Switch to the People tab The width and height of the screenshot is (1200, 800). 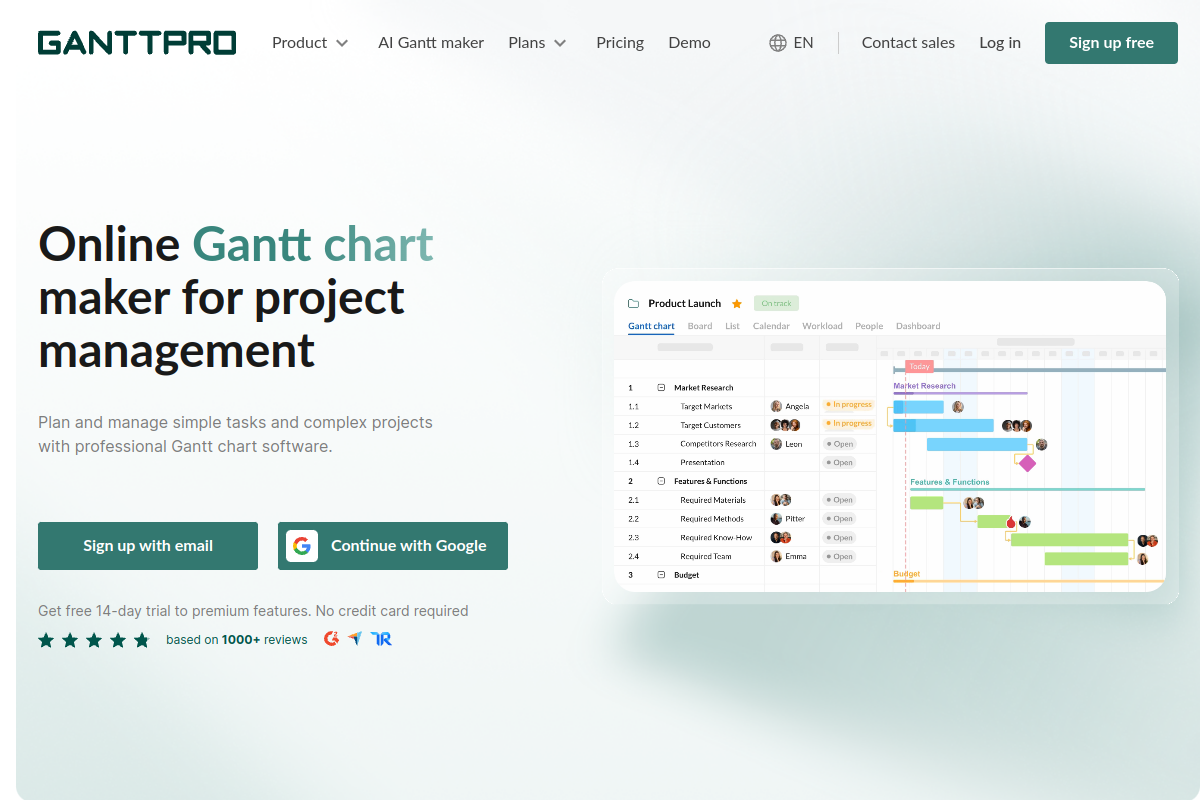[x=869, y=326]
